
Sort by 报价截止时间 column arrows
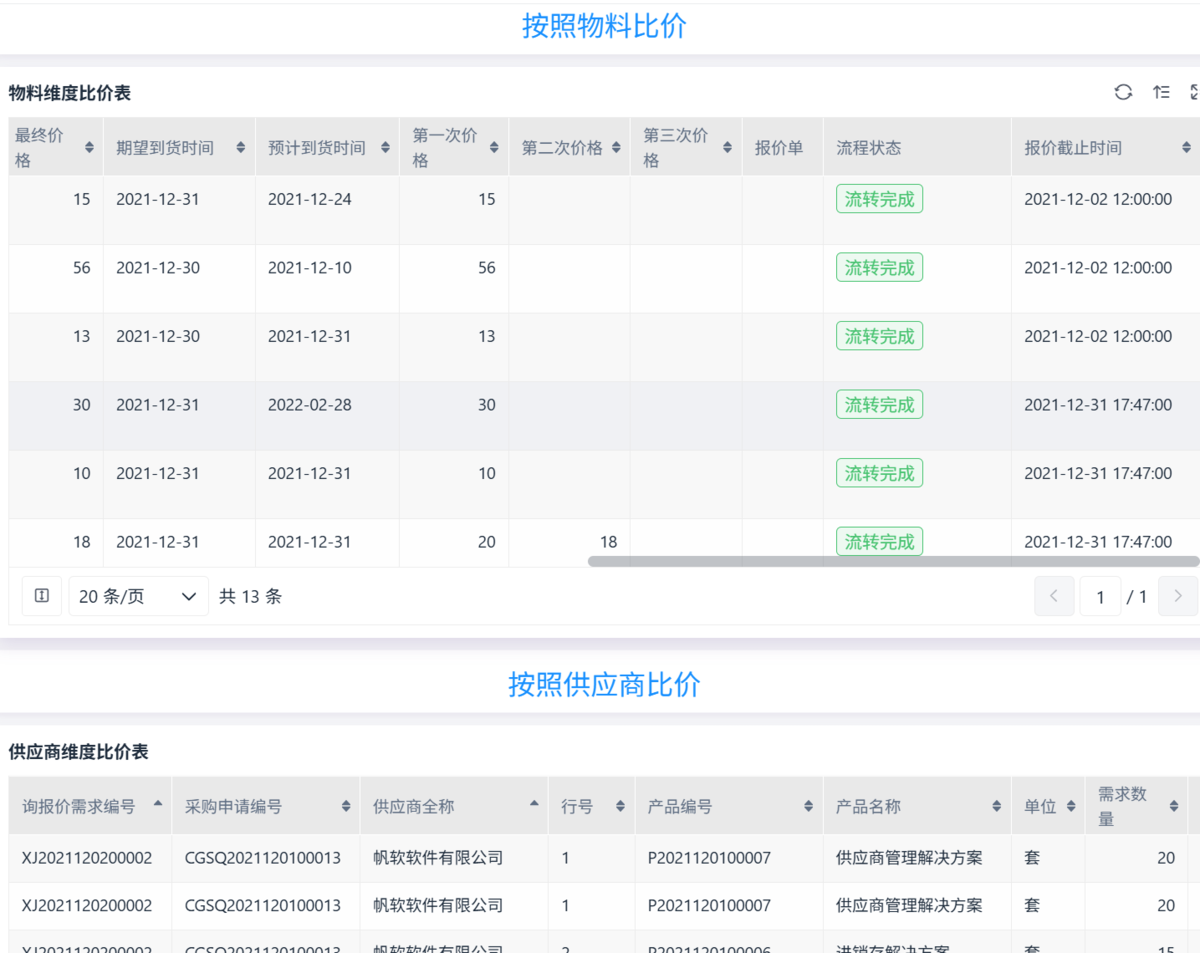tap(1186, 148)
